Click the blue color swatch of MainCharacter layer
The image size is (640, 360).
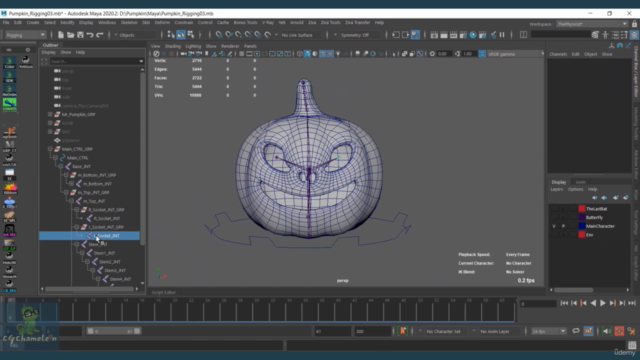pos(582,226)
